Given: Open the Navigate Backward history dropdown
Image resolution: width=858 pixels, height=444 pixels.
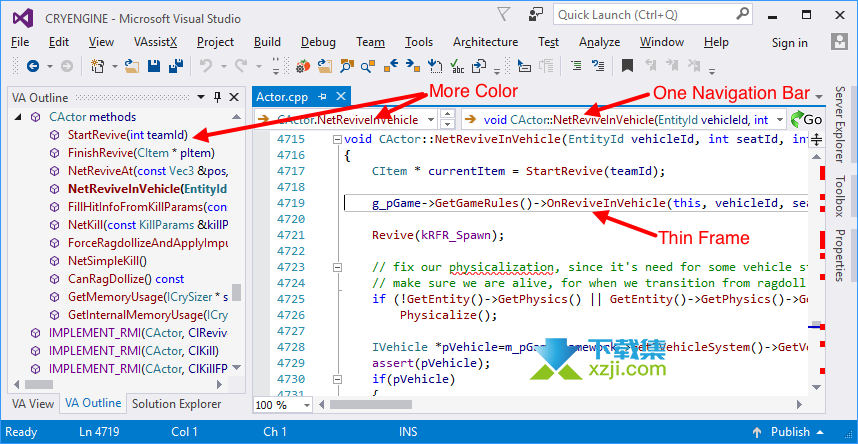Looking at the screenshot, I should [50, 67].
